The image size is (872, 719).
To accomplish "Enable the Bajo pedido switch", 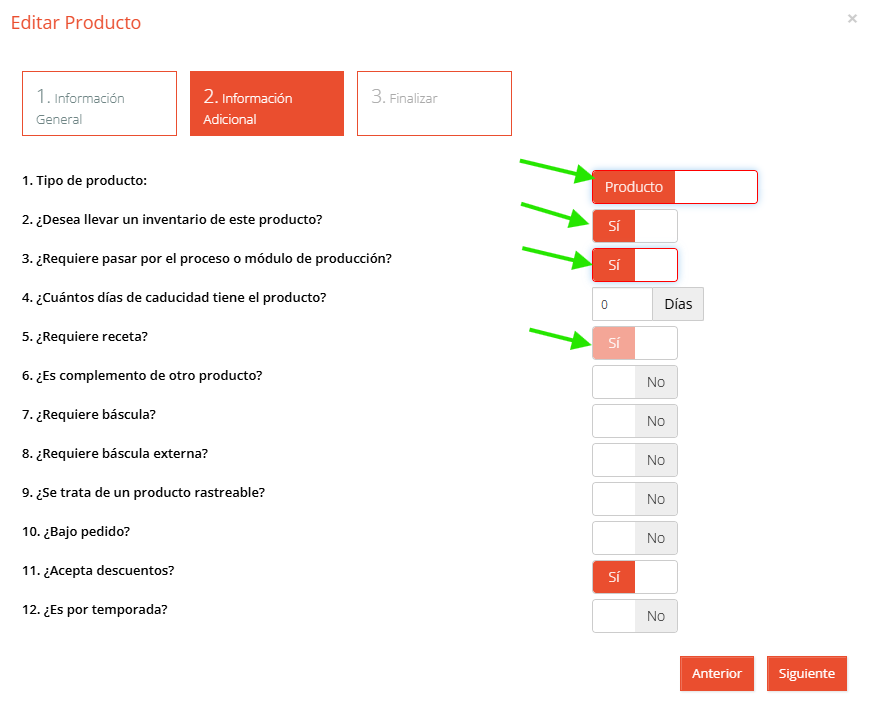I will [635, 538].
